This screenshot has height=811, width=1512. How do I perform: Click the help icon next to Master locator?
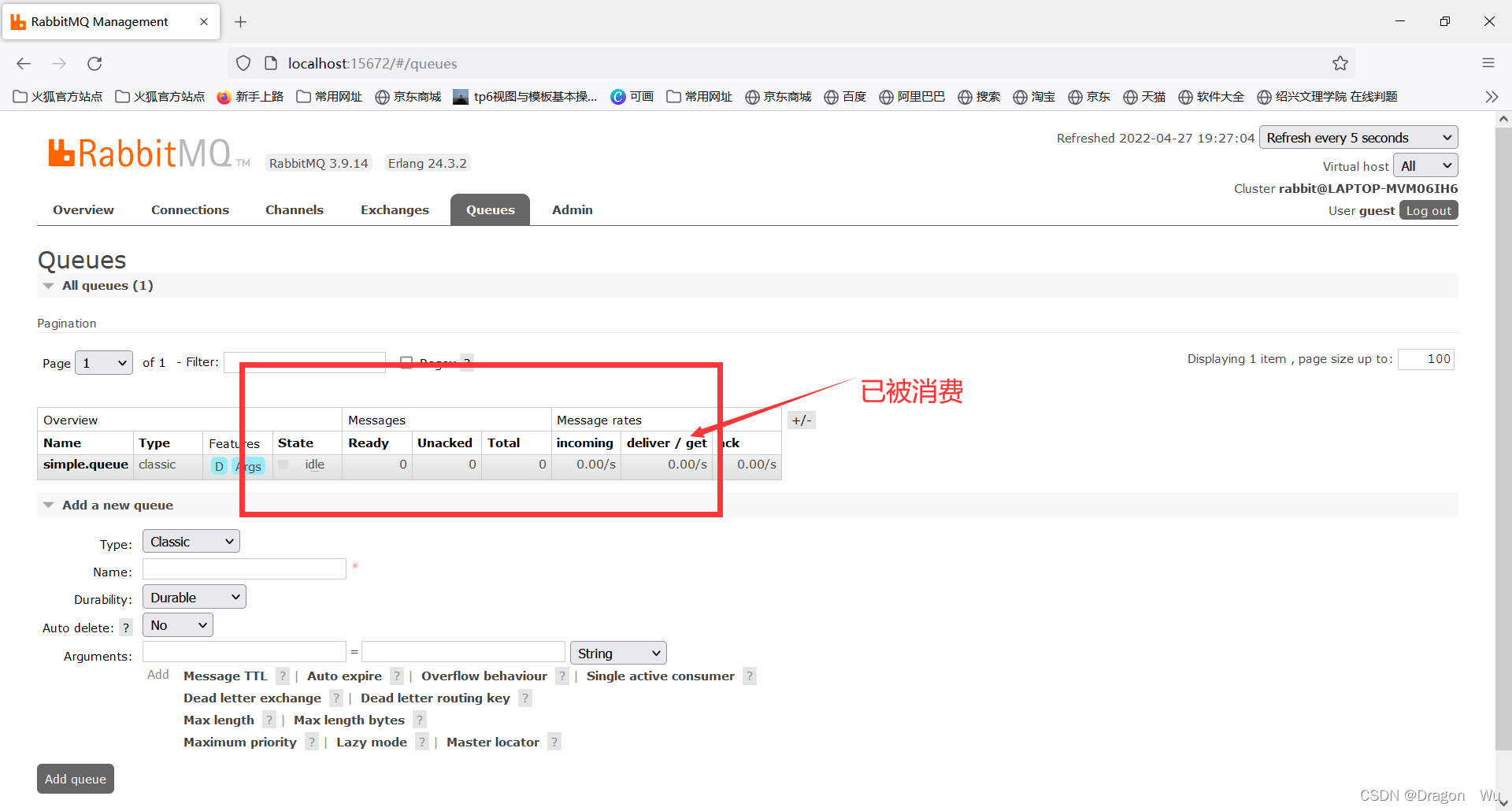[x=554, y=742]
